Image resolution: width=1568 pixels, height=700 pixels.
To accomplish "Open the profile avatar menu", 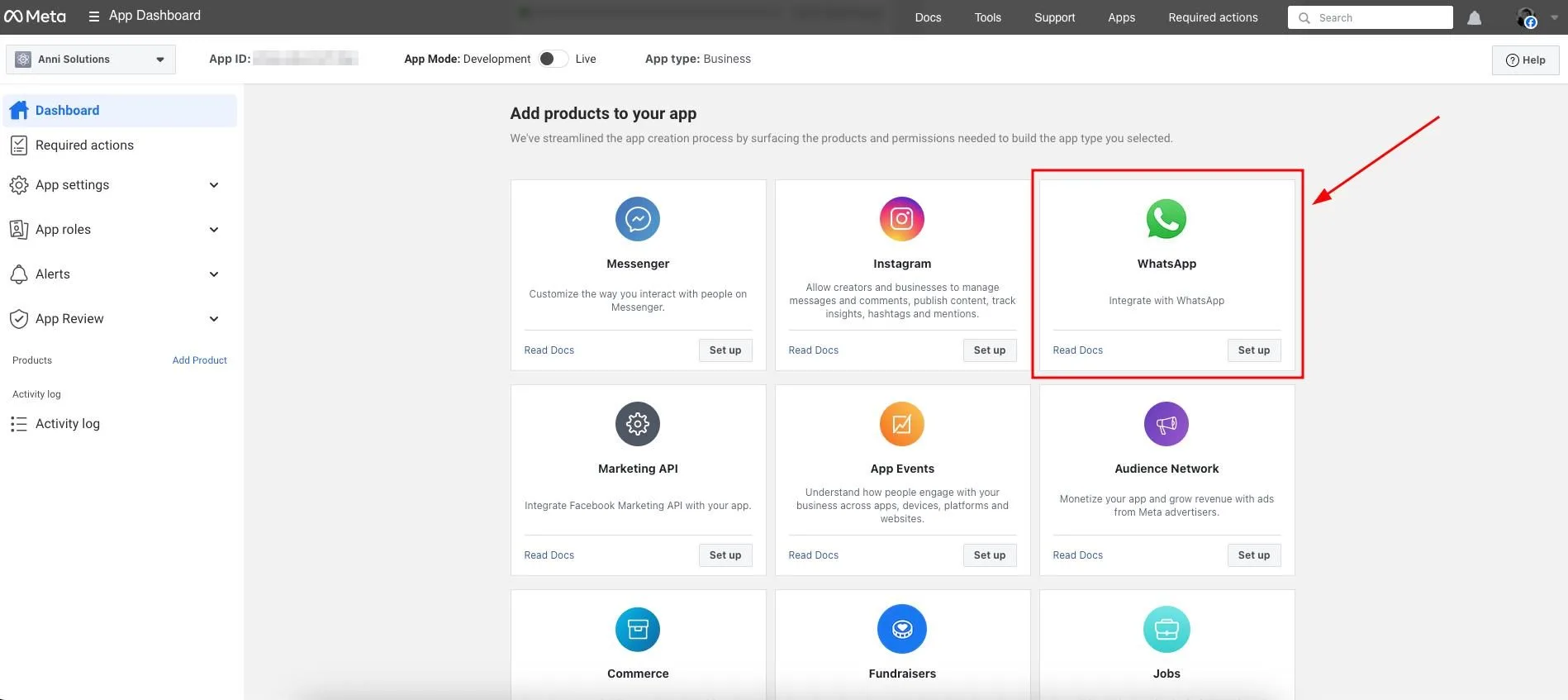I will 1527,17.
